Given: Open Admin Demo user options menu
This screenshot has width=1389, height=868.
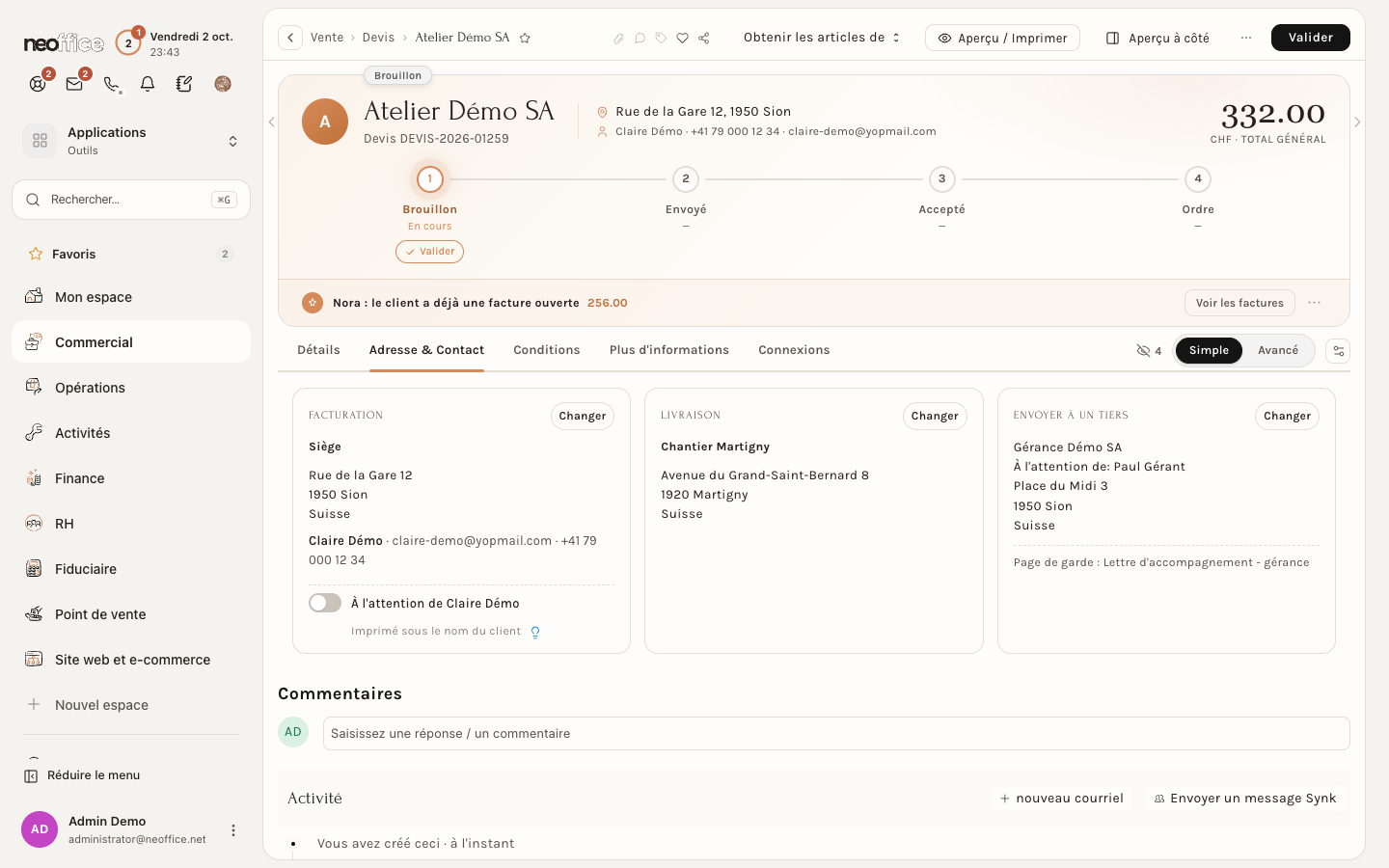Looking at the screenshot, I should pos(232,830).
